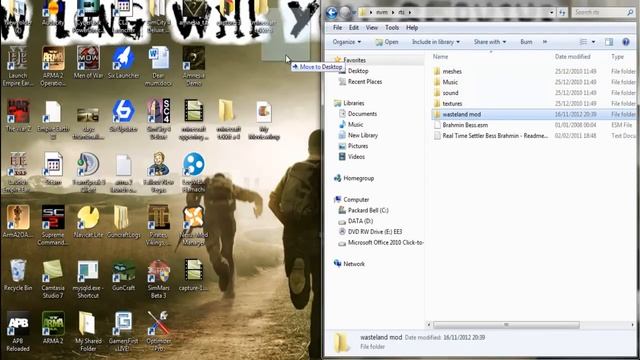Click the horizontal scrollbar in file list

click(x=506, y=325)
